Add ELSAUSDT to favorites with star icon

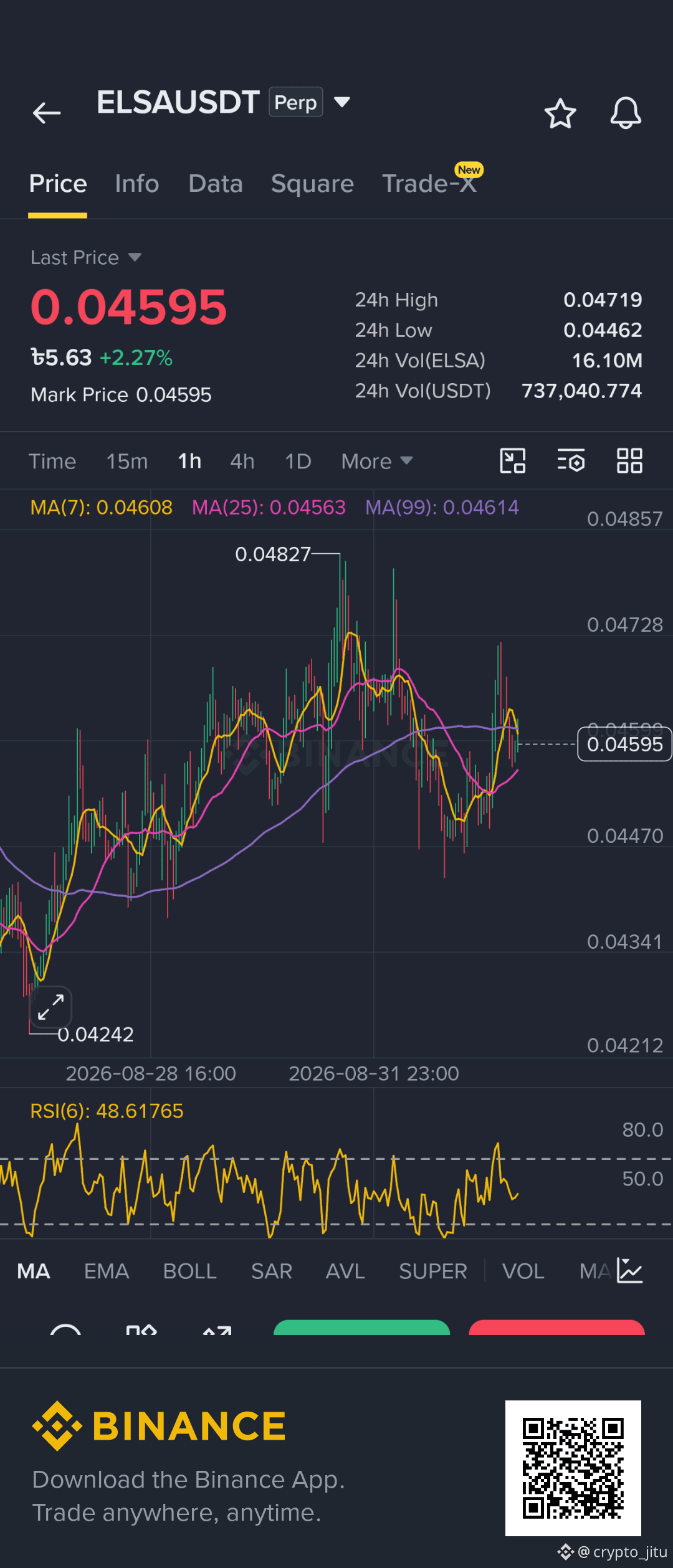click(x=560, y=113)
